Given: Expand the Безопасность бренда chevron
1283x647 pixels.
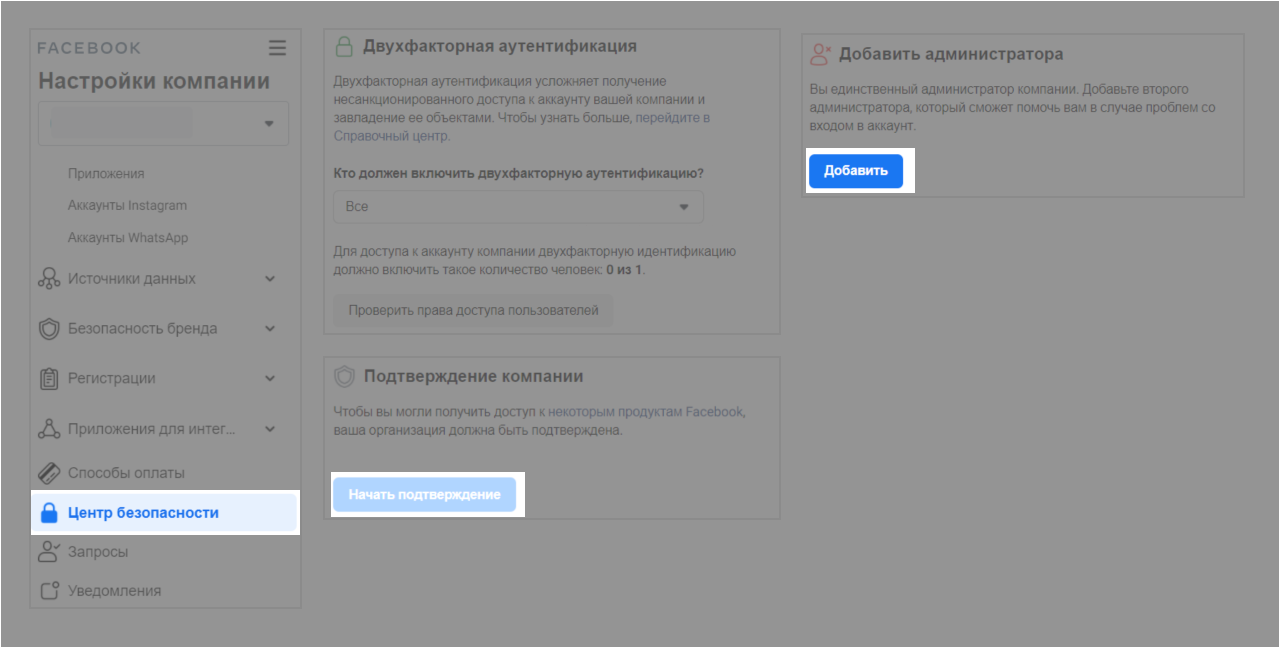Looking at the screenshot, I should tap(270, 329).
